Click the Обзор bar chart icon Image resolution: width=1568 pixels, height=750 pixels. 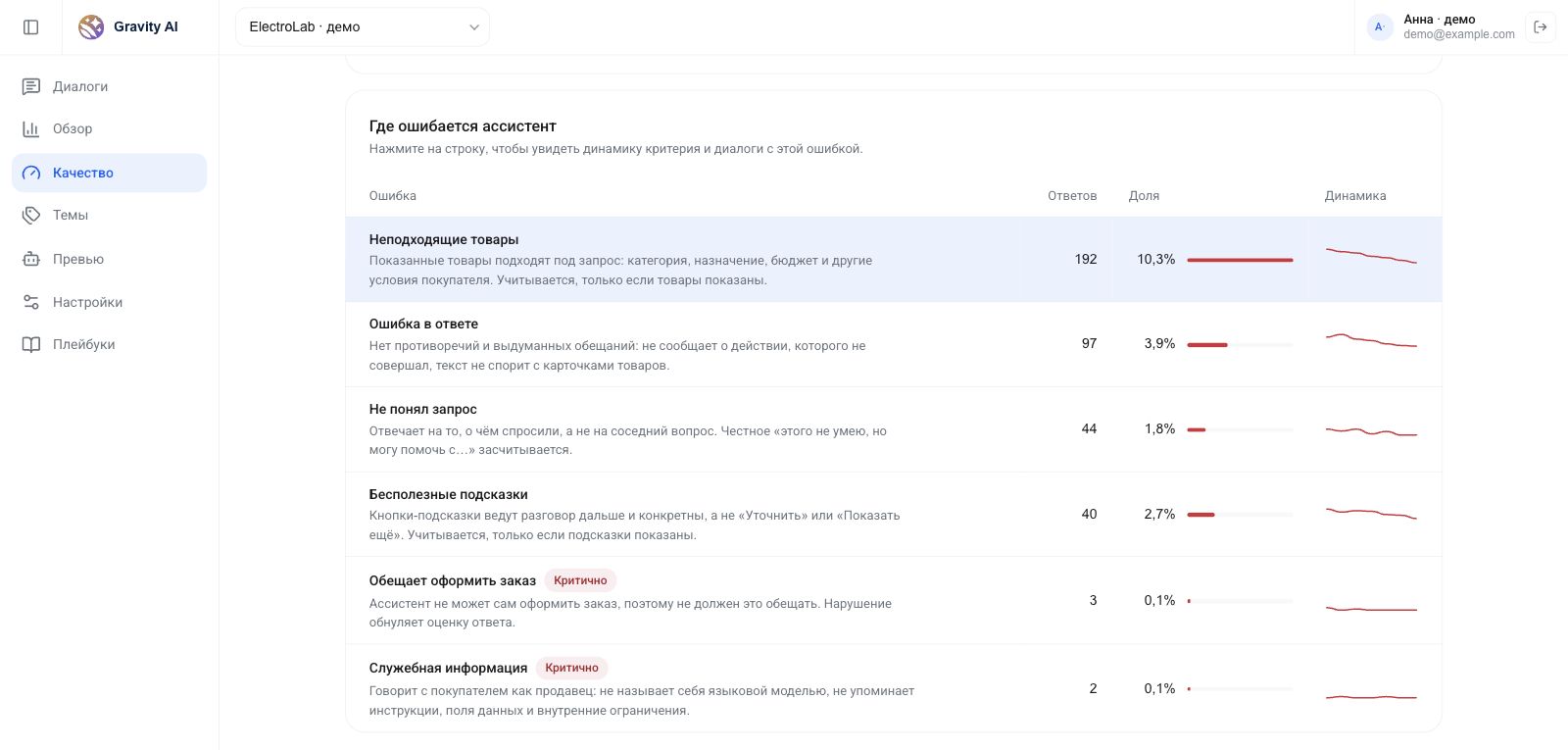coord(31,128)
